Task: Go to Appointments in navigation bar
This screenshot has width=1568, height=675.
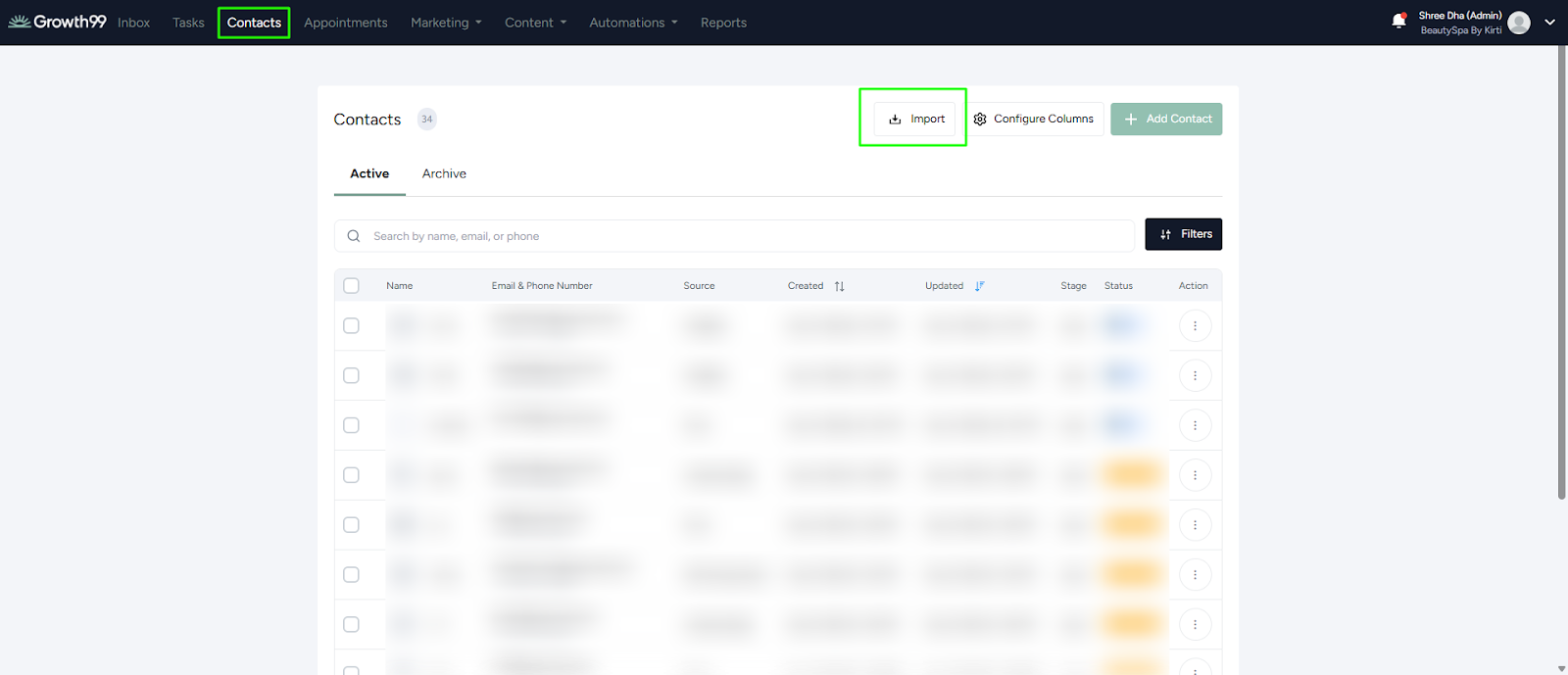Action: tap(345, 23)
